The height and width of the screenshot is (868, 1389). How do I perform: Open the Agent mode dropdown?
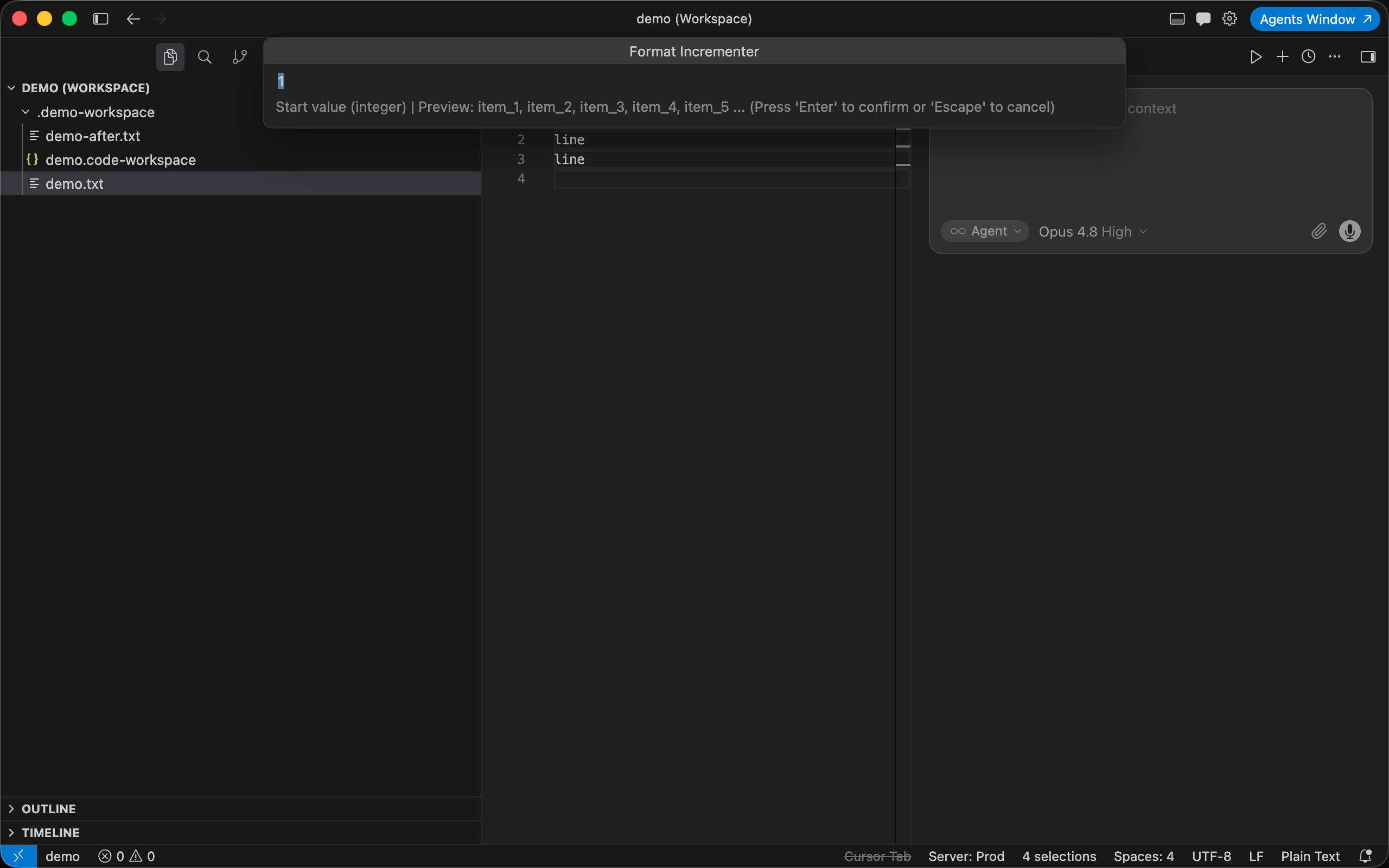[985, 231]
